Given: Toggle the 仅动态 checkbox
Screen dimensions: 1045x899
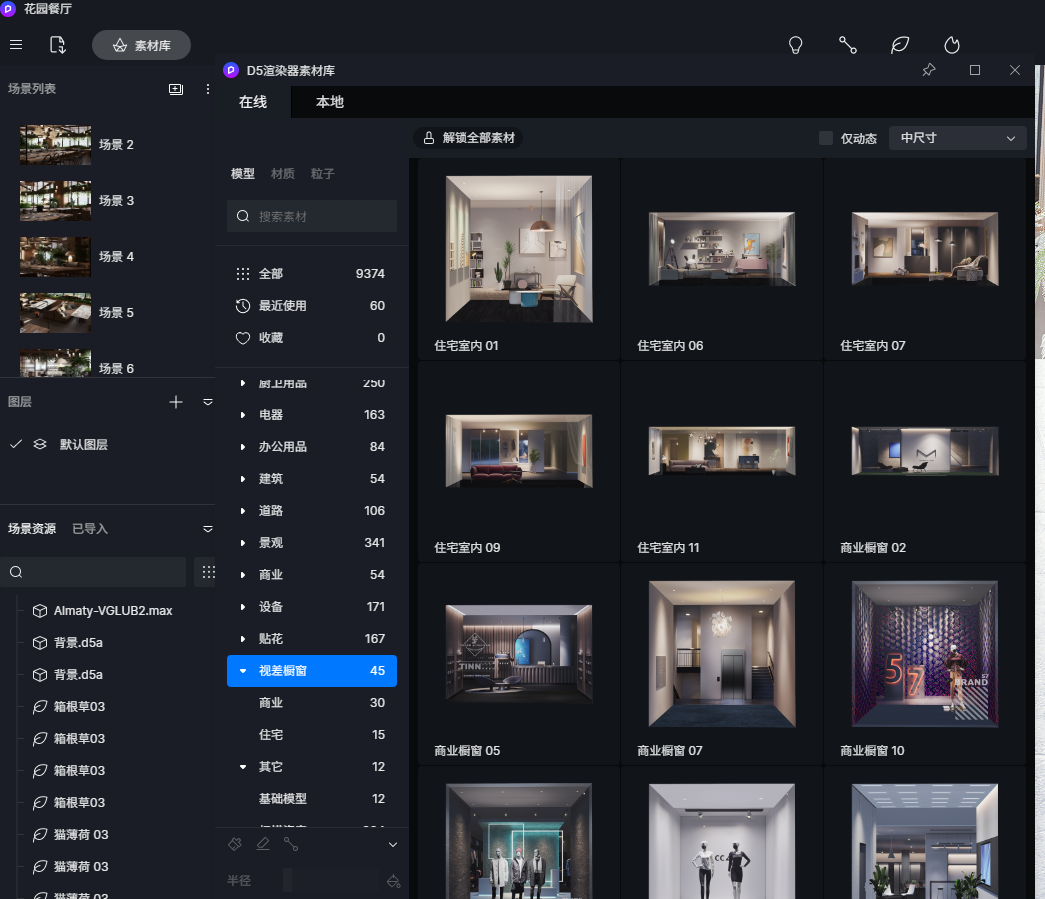Looking at the screenshot, I should point(826,138).
